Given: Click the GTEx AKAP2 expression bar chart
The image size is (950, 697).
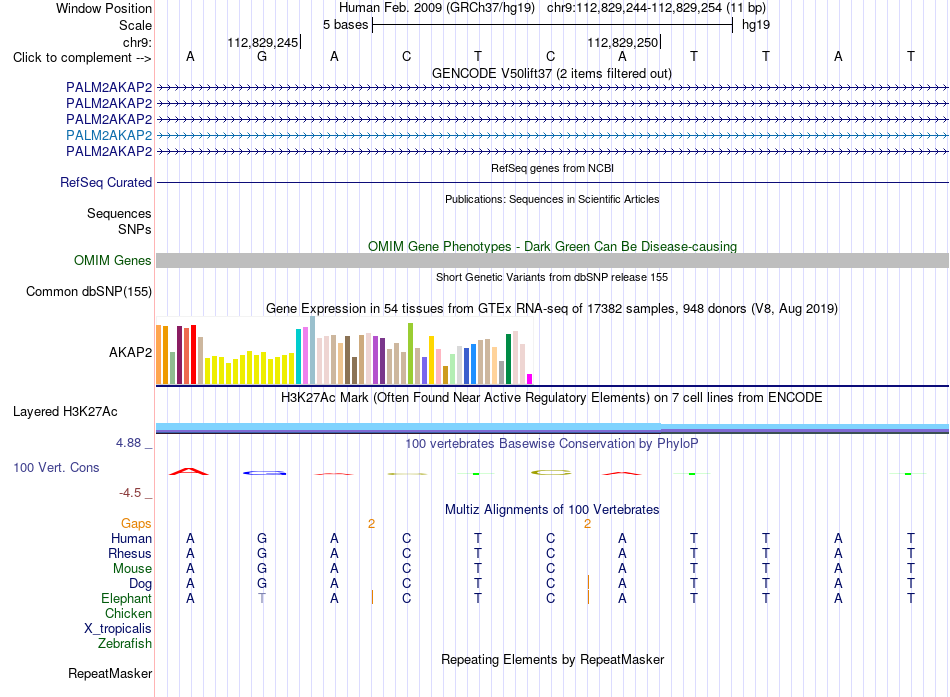Looking at the screenshot, I should tap(344, 350).
